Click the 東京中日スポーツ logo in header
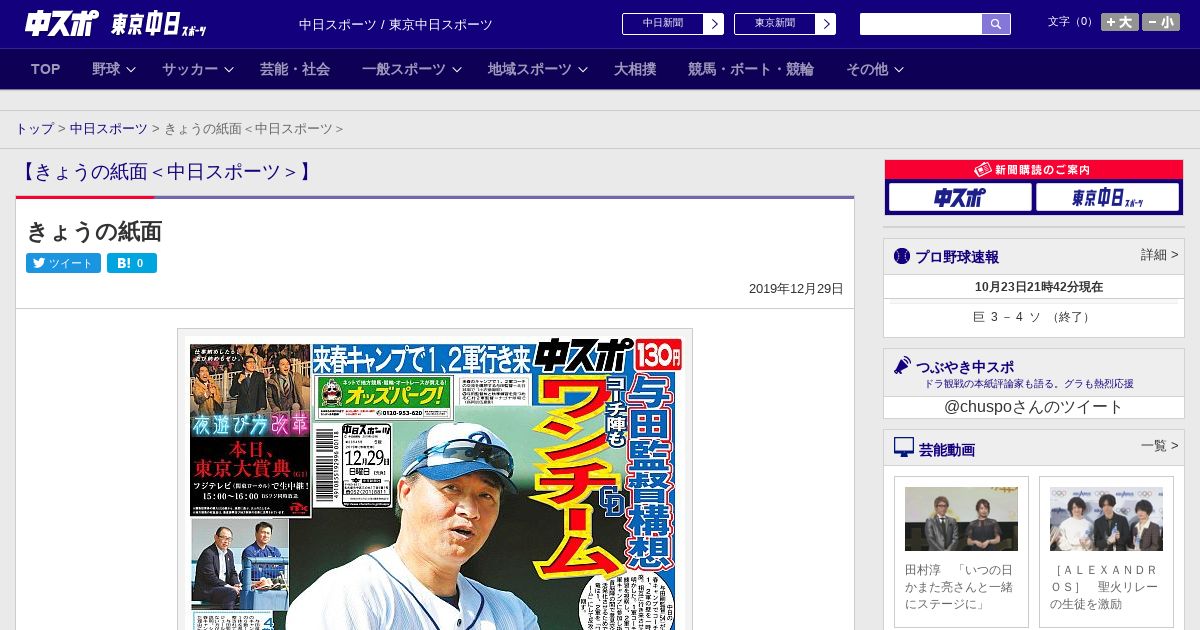1200x630 pixels. tap(159, 24)
